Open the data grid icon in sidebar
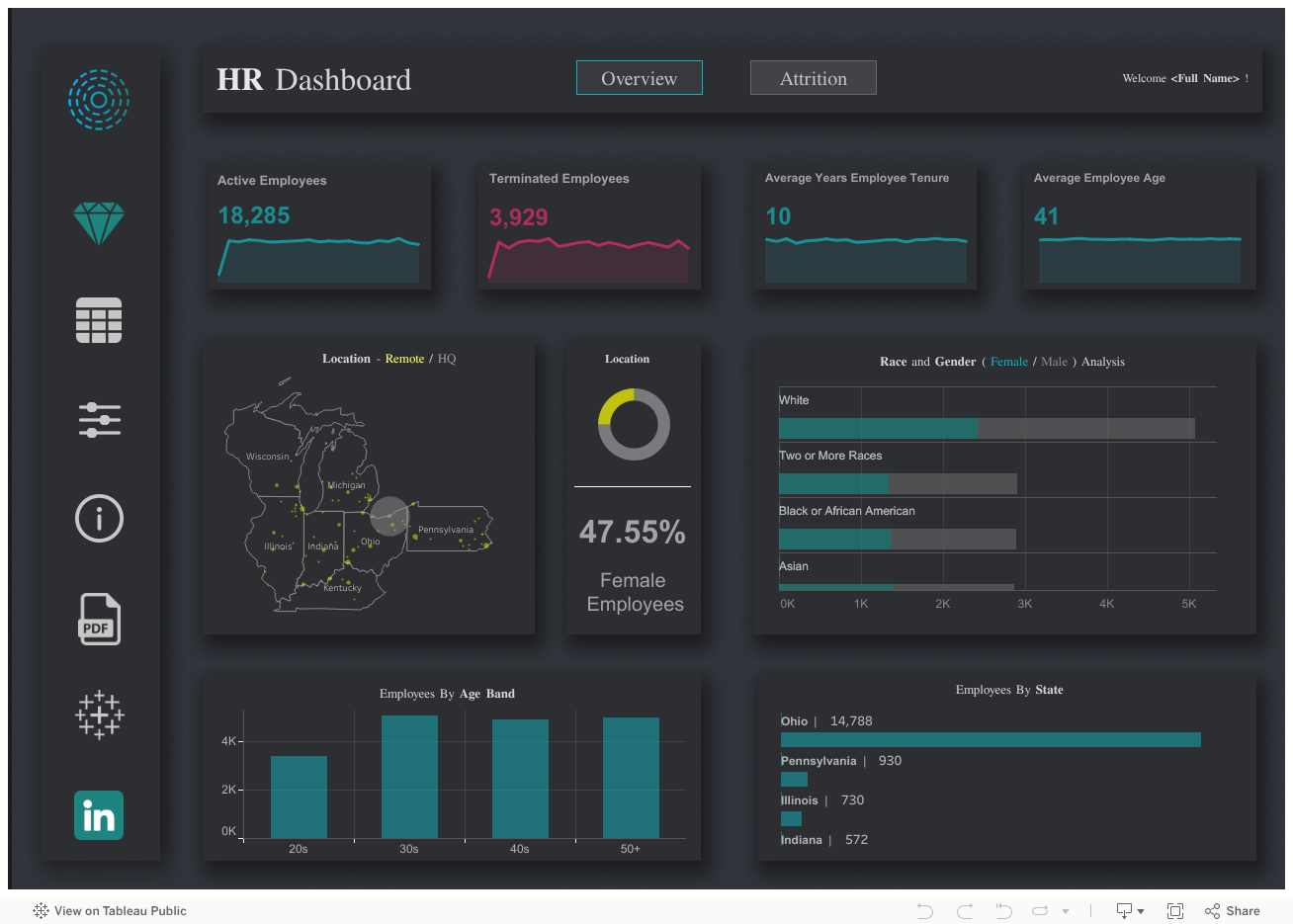This screenshot has height=924, width=1293. pyautogui.click(x=99, y=320)
